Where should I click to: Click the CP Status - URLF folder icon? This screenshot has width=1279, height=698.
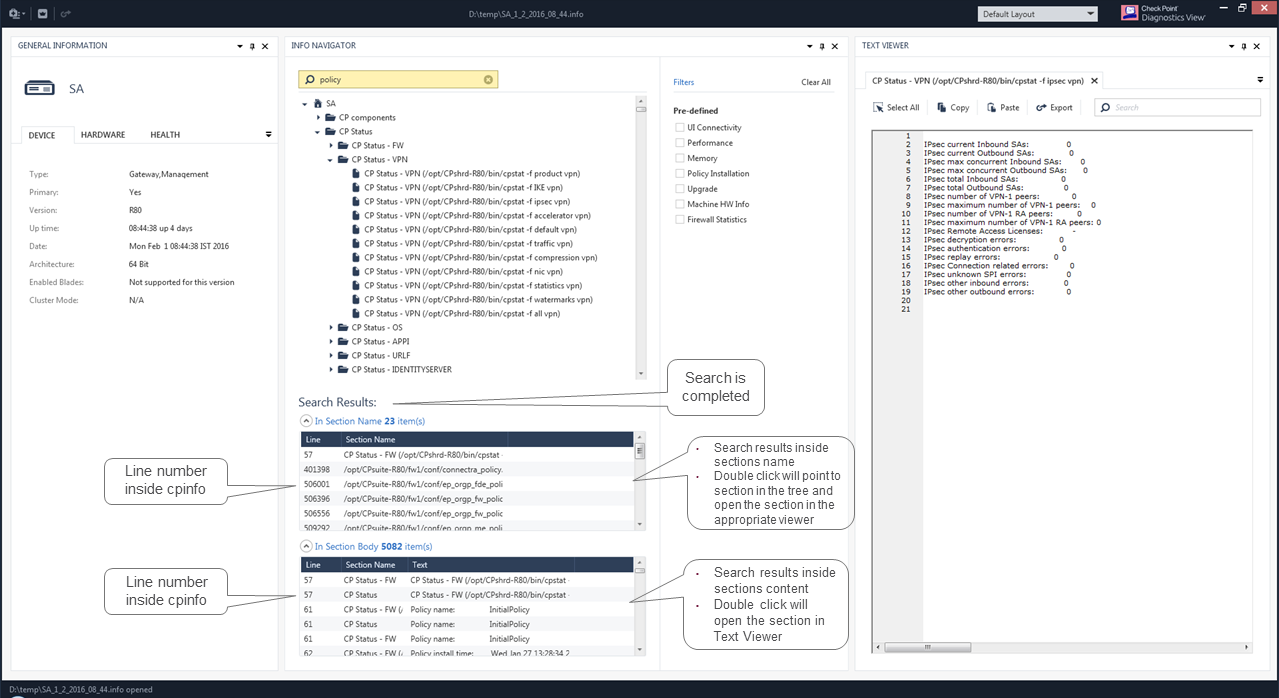click(343, 356)
